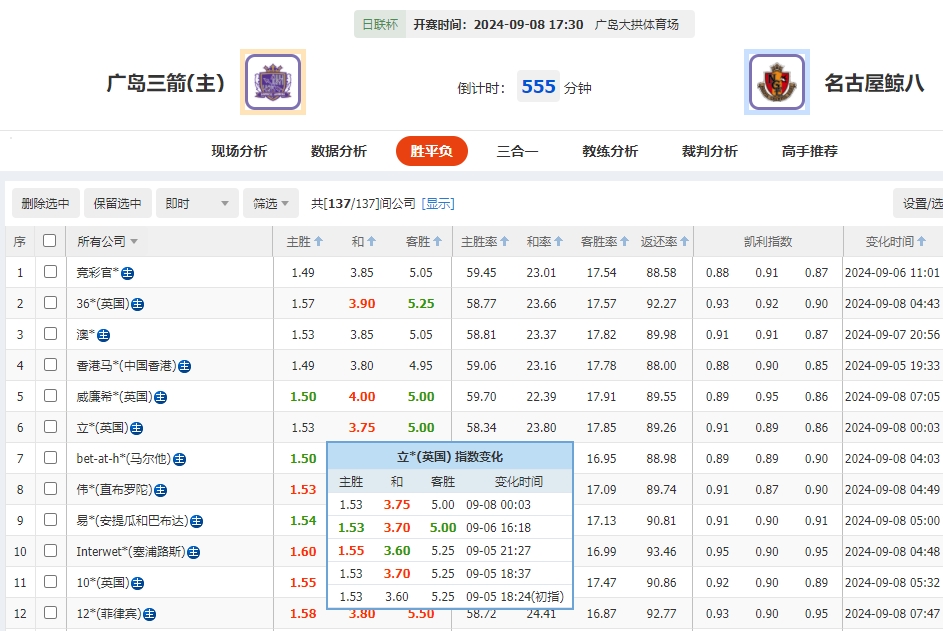Click the sort arrow next to 客胜率 header
This screenshot has width=943, height=631.
pos(626,241)
